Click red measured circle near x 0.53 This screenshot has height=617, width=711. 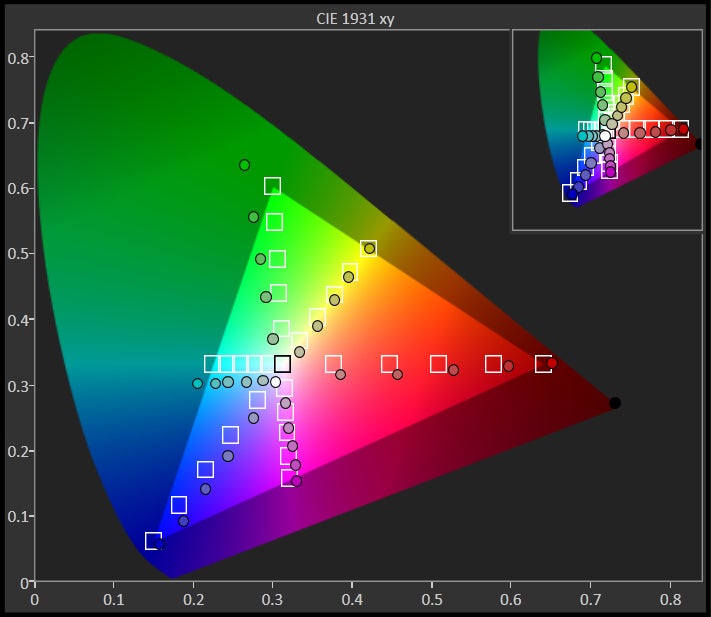453,370
